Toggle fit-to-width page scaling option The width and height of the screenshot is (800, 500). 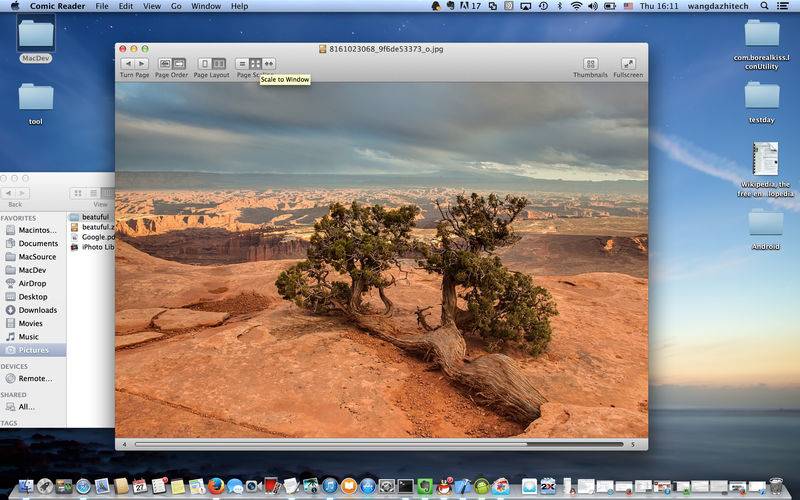(268, 64)
